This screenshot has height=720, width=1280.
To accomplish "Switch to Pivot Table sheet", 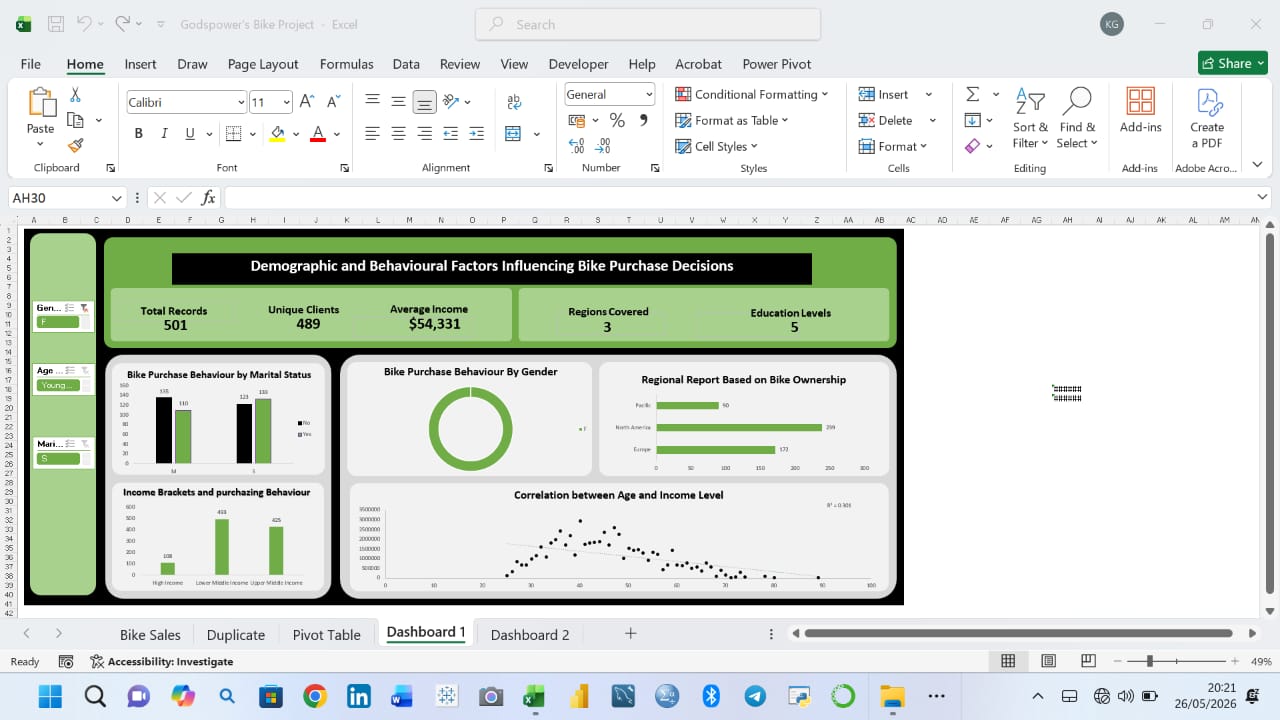I will click(327, 635).
